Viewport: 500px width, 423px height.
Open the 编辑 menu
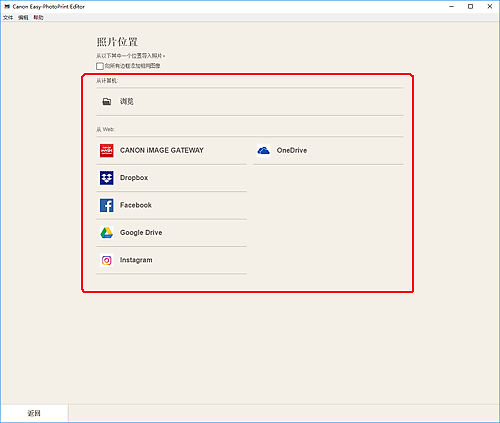(23, 18)
